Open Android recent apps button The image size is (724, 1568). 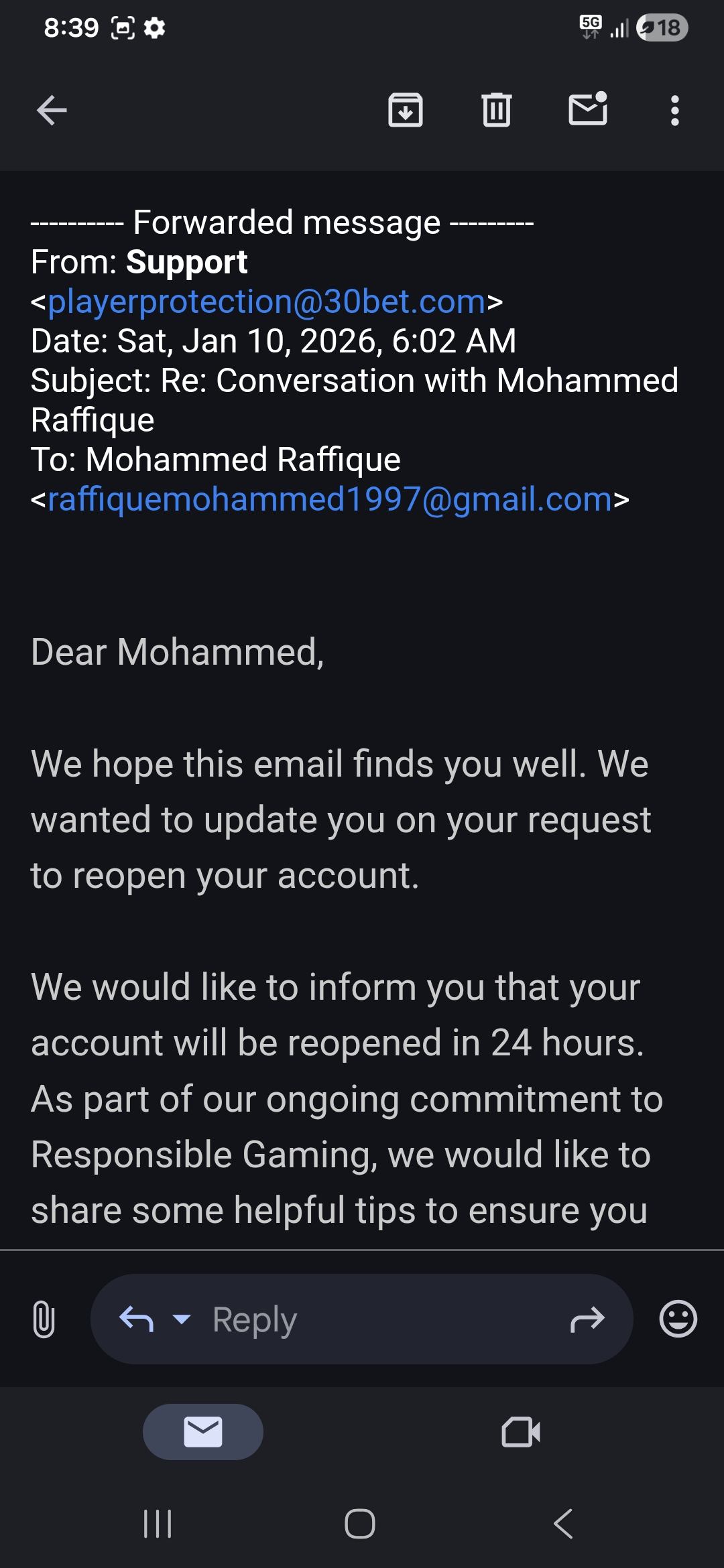(x=158, y=1524)
